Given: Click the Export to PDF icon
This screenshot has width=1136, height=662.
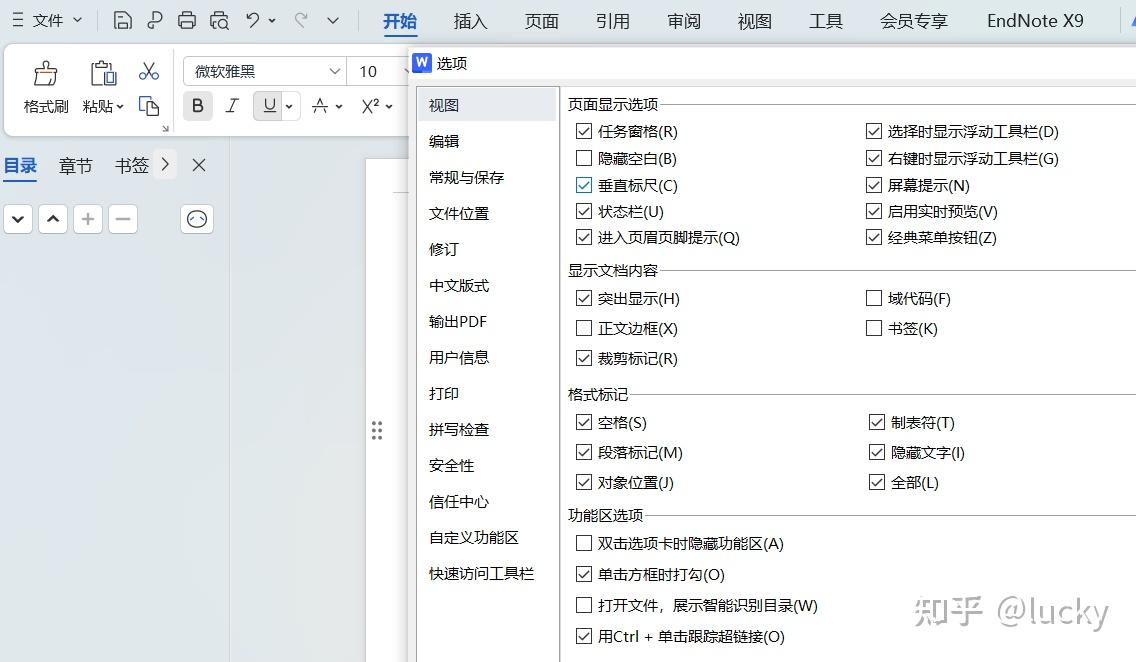Looking at the screenshot, I should coord(154,20).
